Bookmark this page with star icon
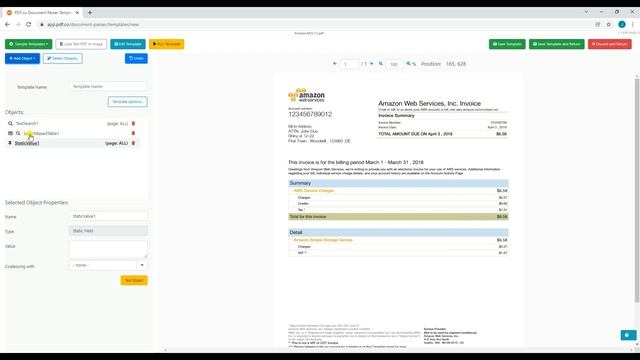640x360 pixels. [x=609, y=24]
